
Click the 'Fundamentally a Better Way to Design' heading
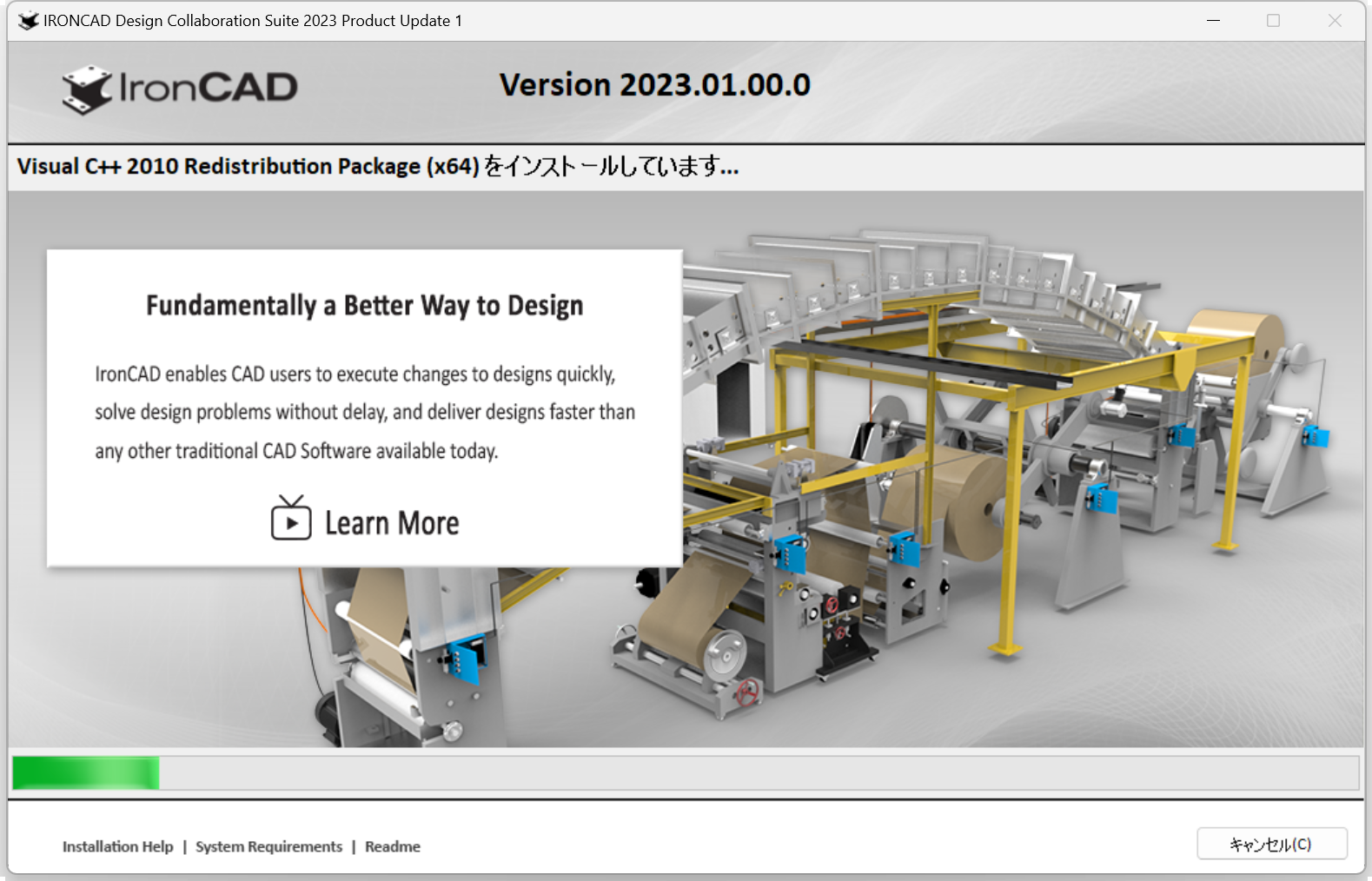(364, 306)
